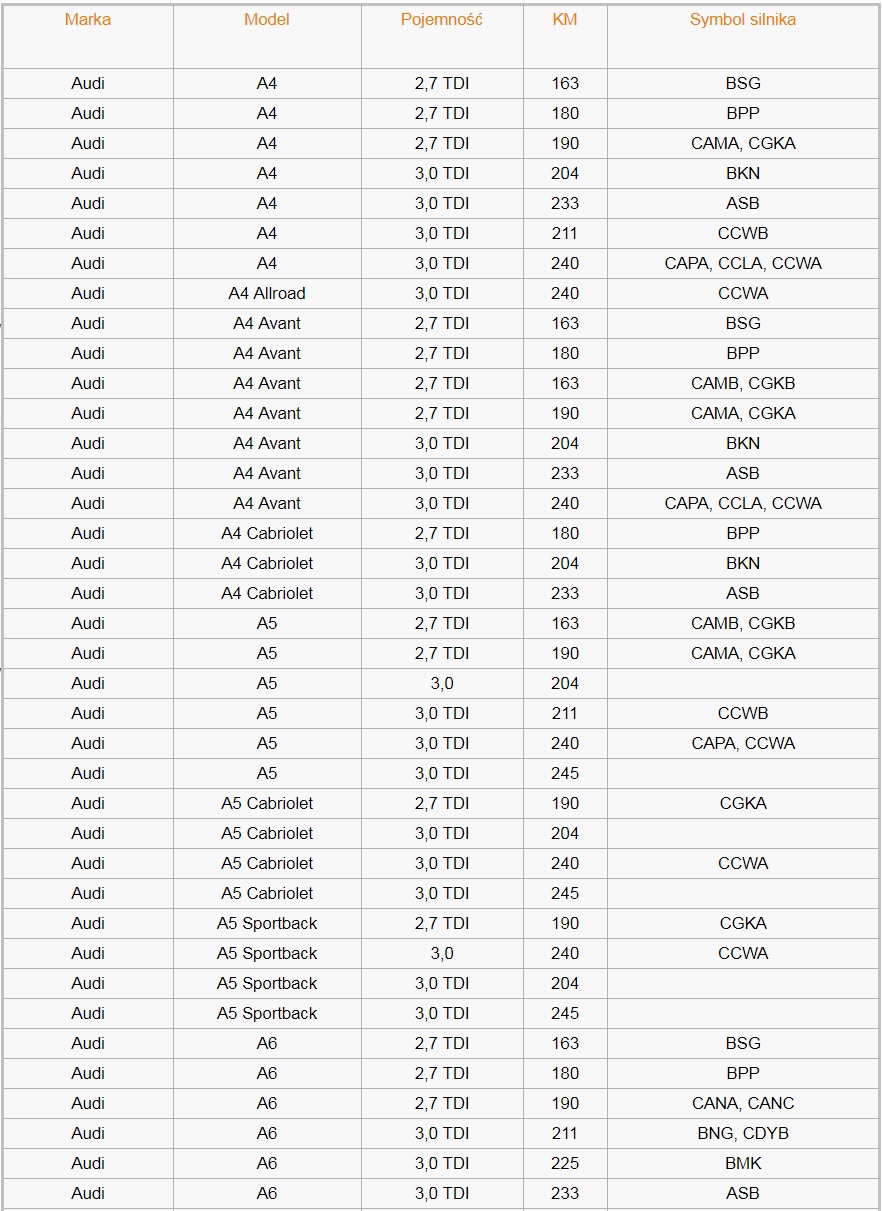Select the Symbol silnika column header

point(743,20)
